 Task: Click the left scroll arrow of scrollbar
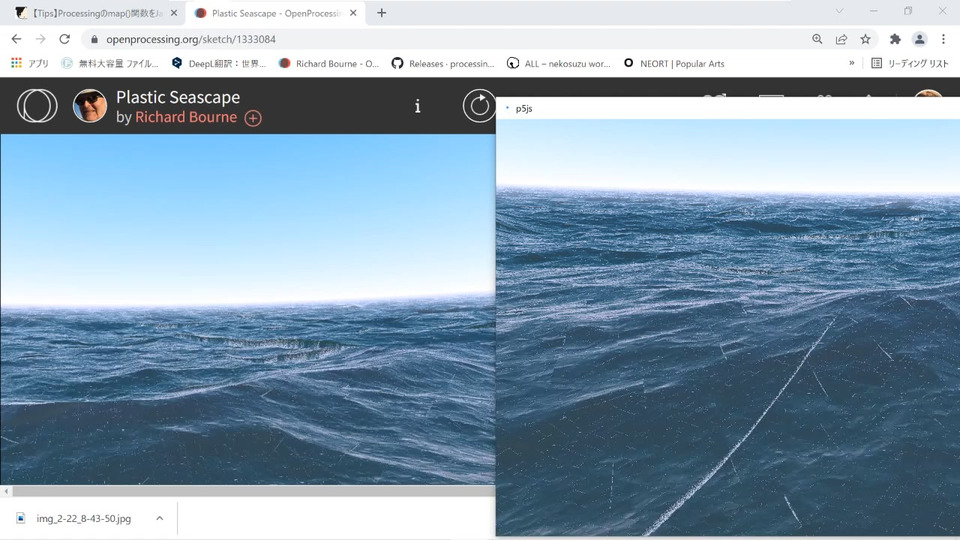[x=6, y=491]
